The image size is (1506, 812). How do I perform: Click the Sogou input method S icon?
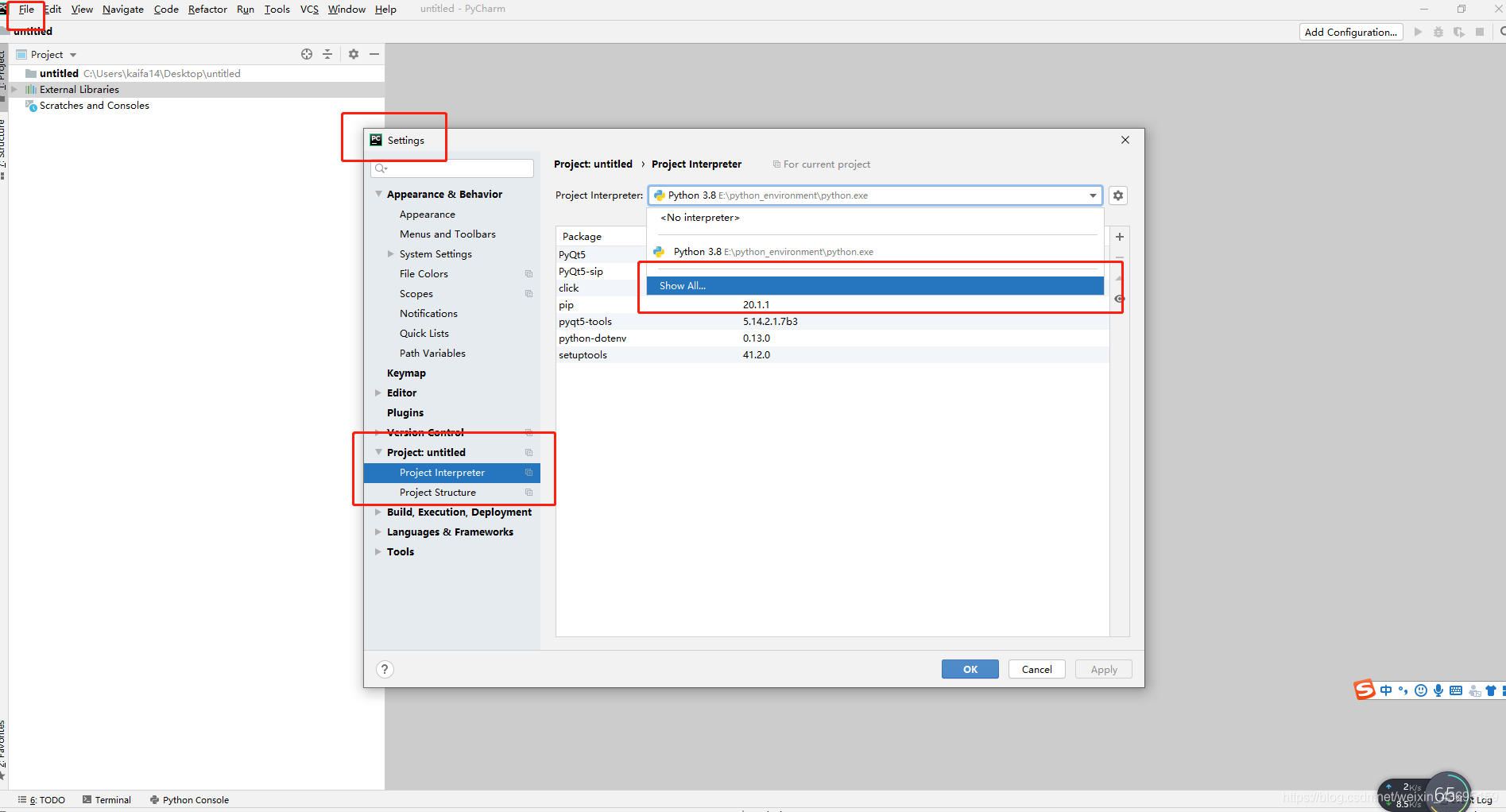[1365, 690]
